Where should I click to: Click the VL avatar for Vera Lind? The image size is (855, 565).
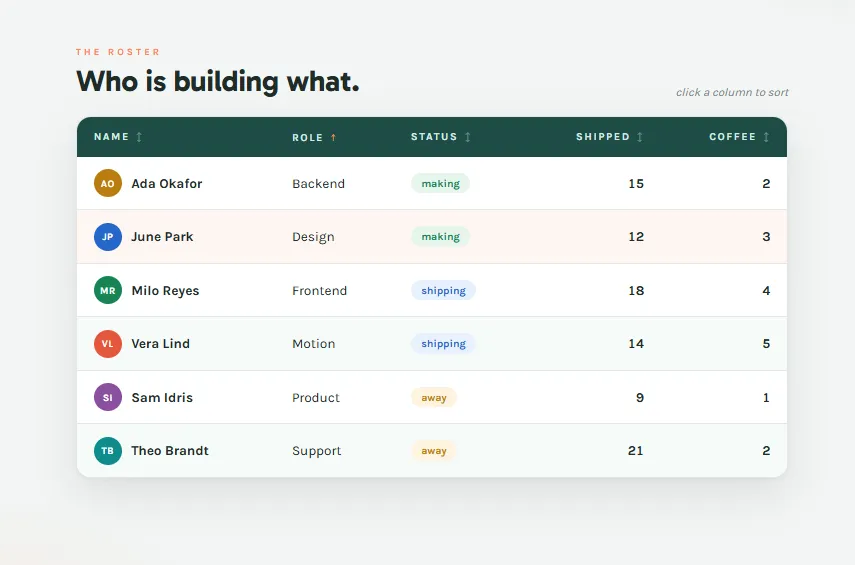[108, 344]
